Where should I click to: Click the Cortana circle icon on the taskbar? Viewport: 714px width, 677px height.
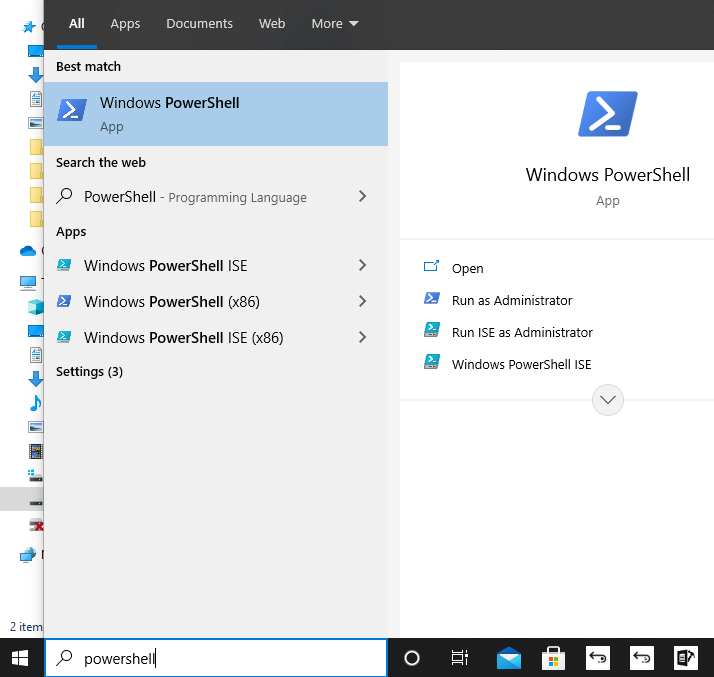point(412,658)
